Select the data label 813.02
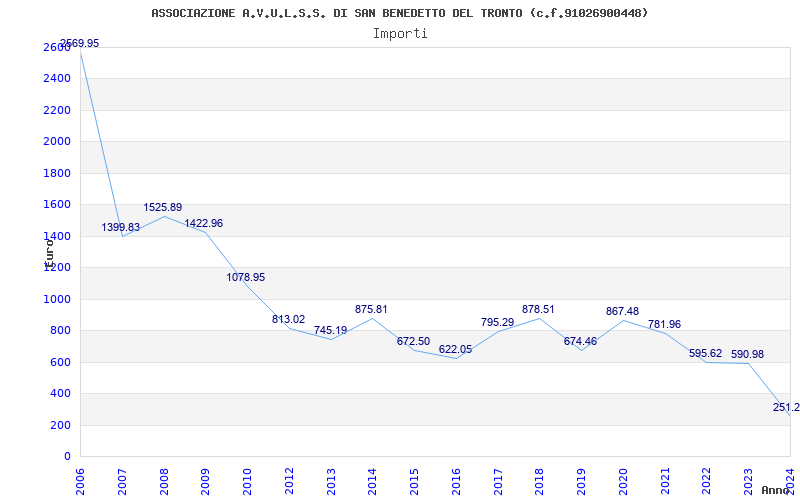This screenshot has width=800, height=500. 288,319
